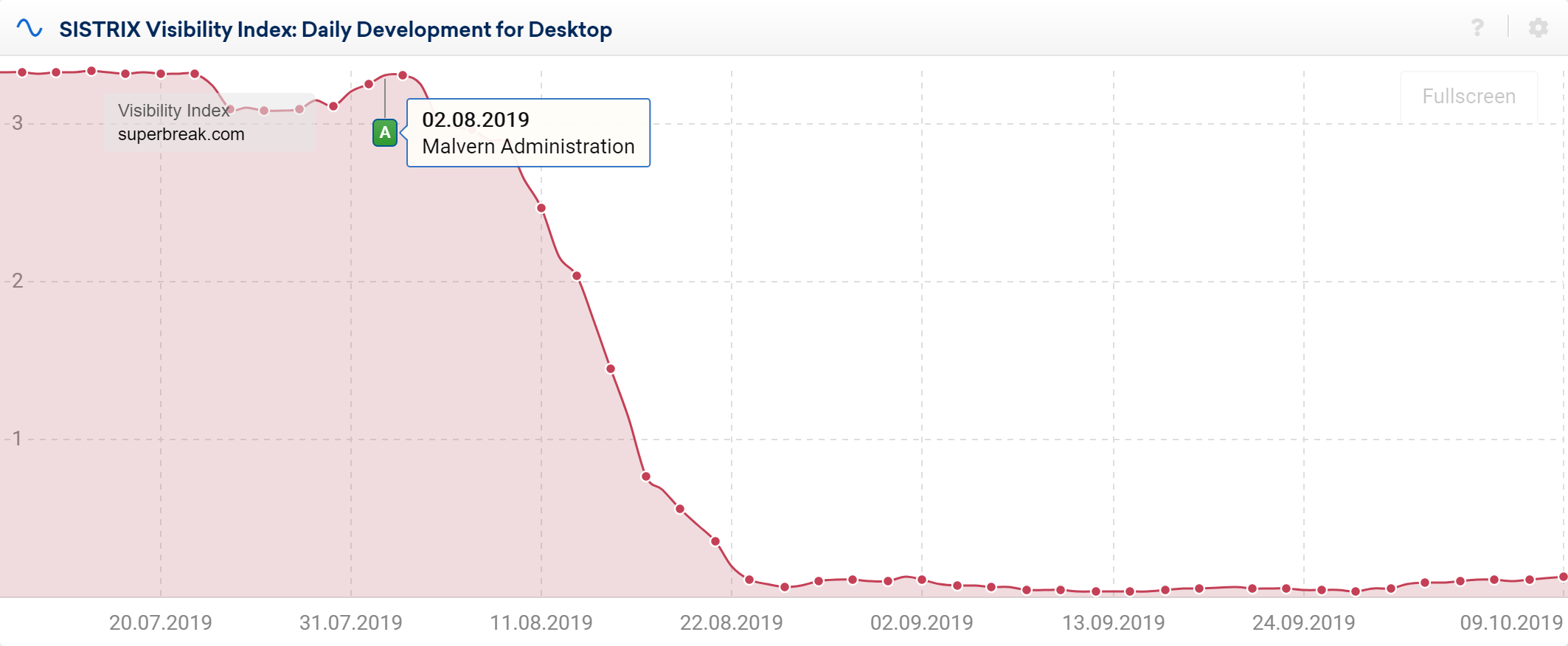Click the 20.07.2019 x-axis date label
This screenshot has height=646, width=1568.
click(161, 623)
